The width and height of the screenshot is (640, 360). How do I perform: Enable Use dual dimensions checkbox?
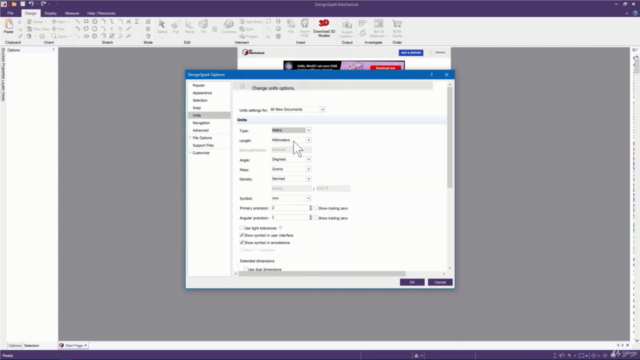[x=246, y=269]
